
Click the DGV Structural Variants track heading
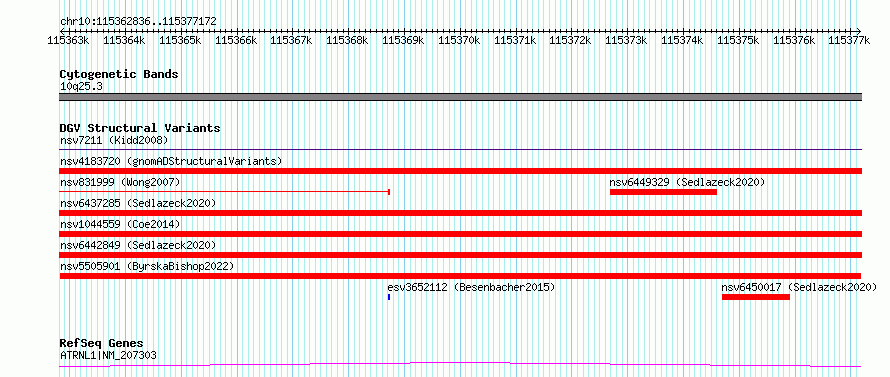[140, 128]
